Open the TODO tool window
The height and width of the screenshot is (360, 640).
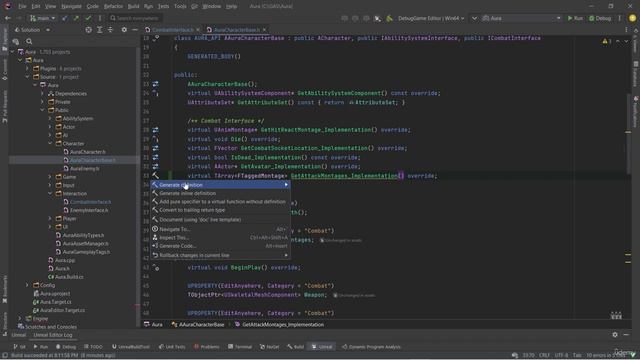[x=93, y=347]
